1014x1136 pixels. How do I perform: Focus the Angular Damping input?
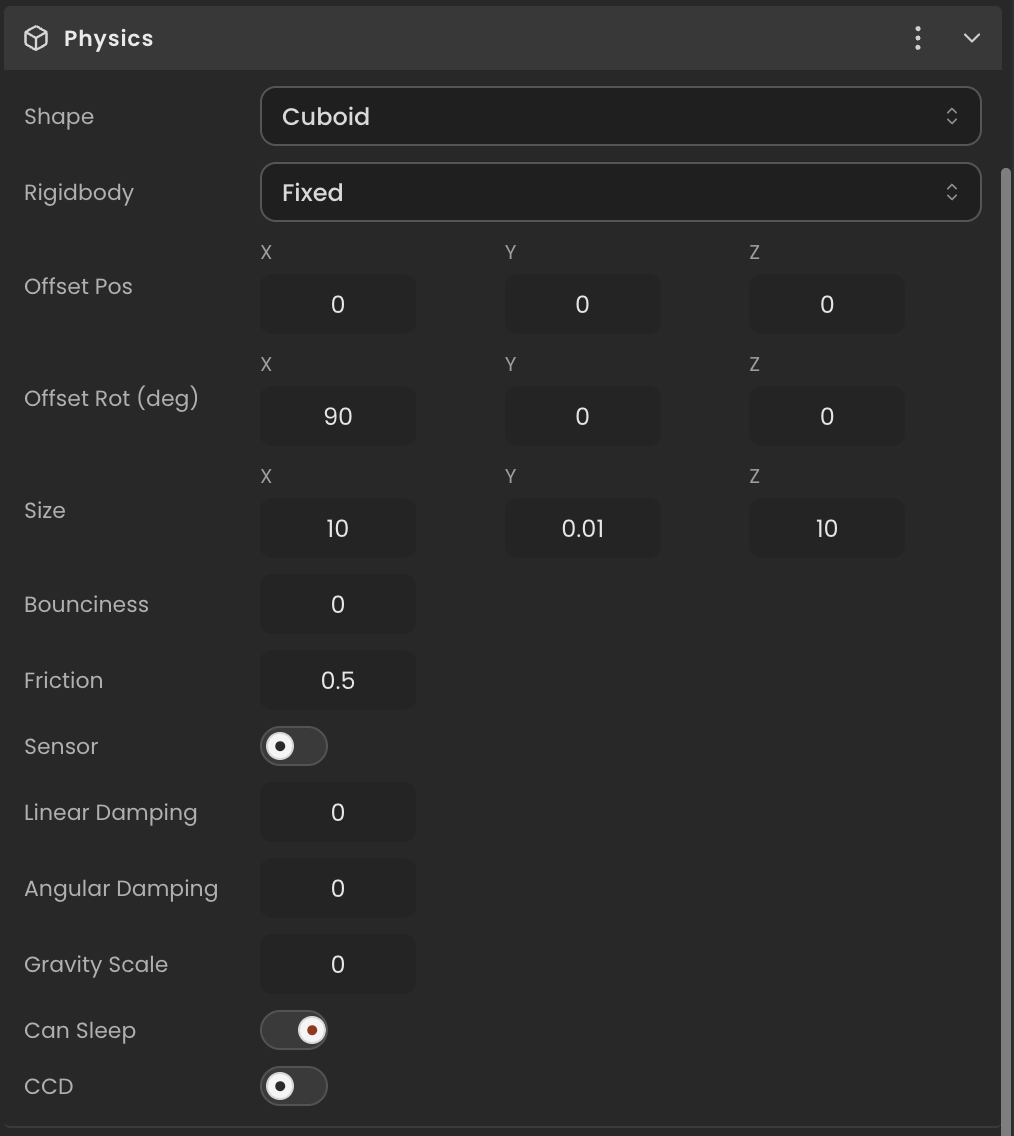(338, 888)
